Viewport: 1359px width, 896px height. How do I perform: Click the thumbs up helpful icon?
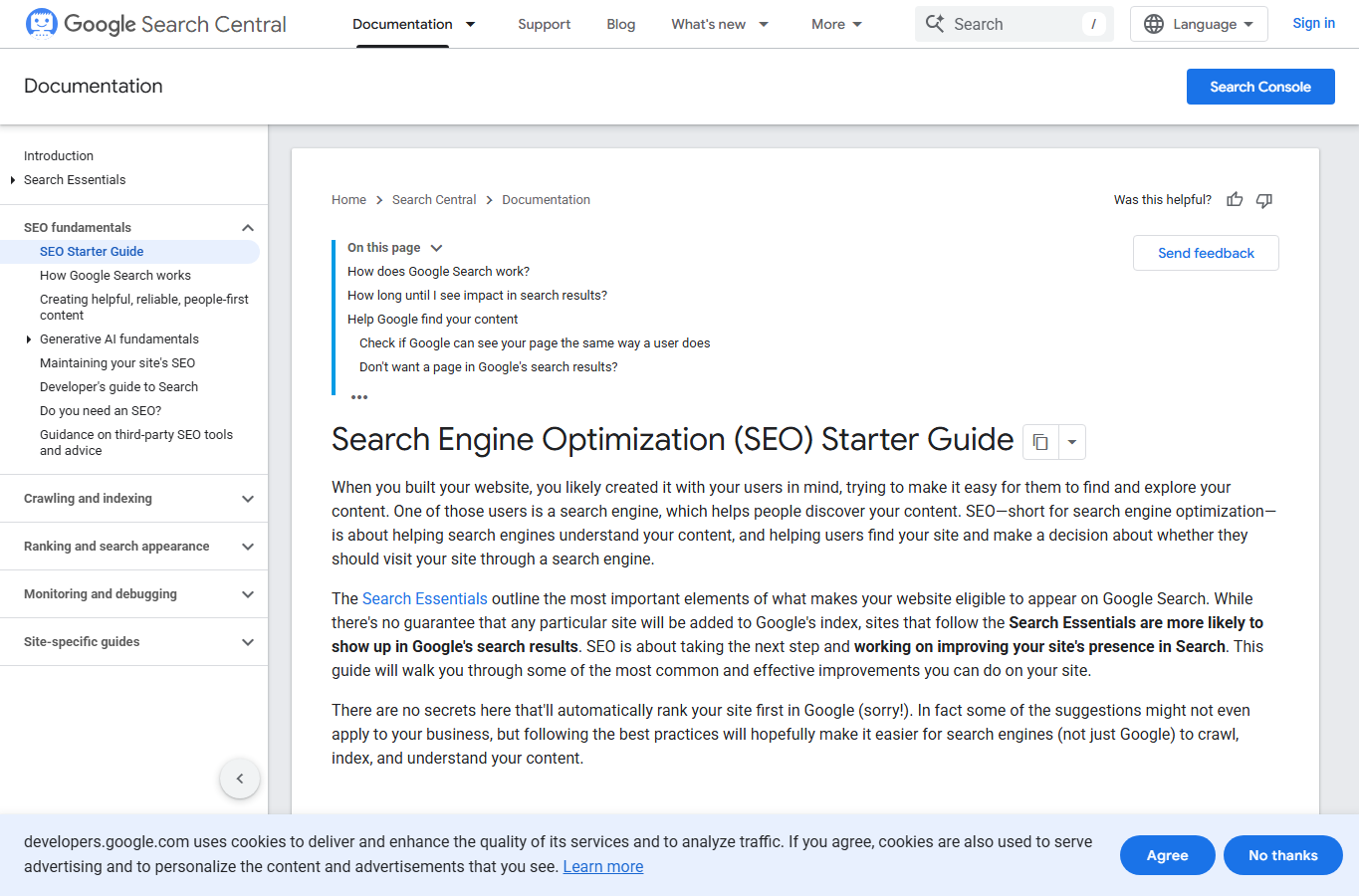pyautogui.click(x=1235, y=199)
